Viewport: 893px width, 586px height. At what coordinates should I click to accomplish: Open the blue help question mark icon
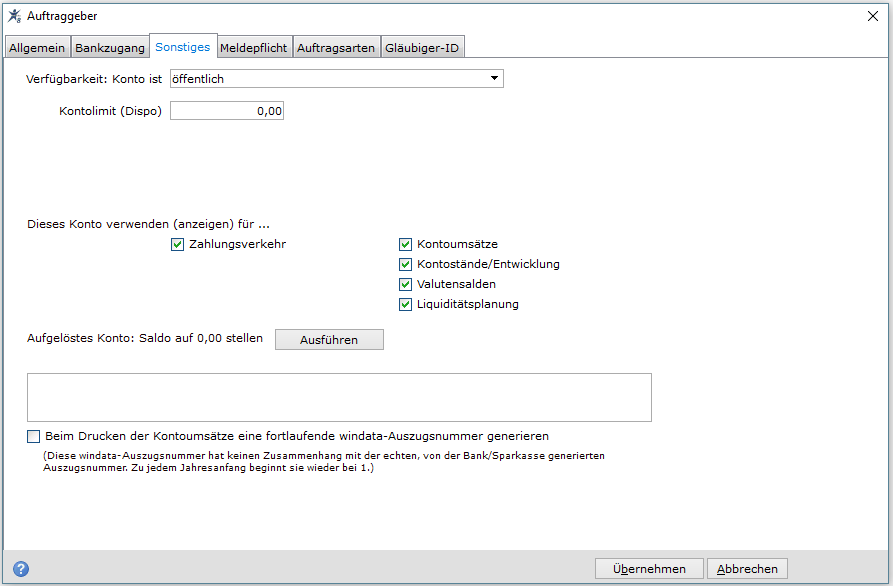(21, 568)
